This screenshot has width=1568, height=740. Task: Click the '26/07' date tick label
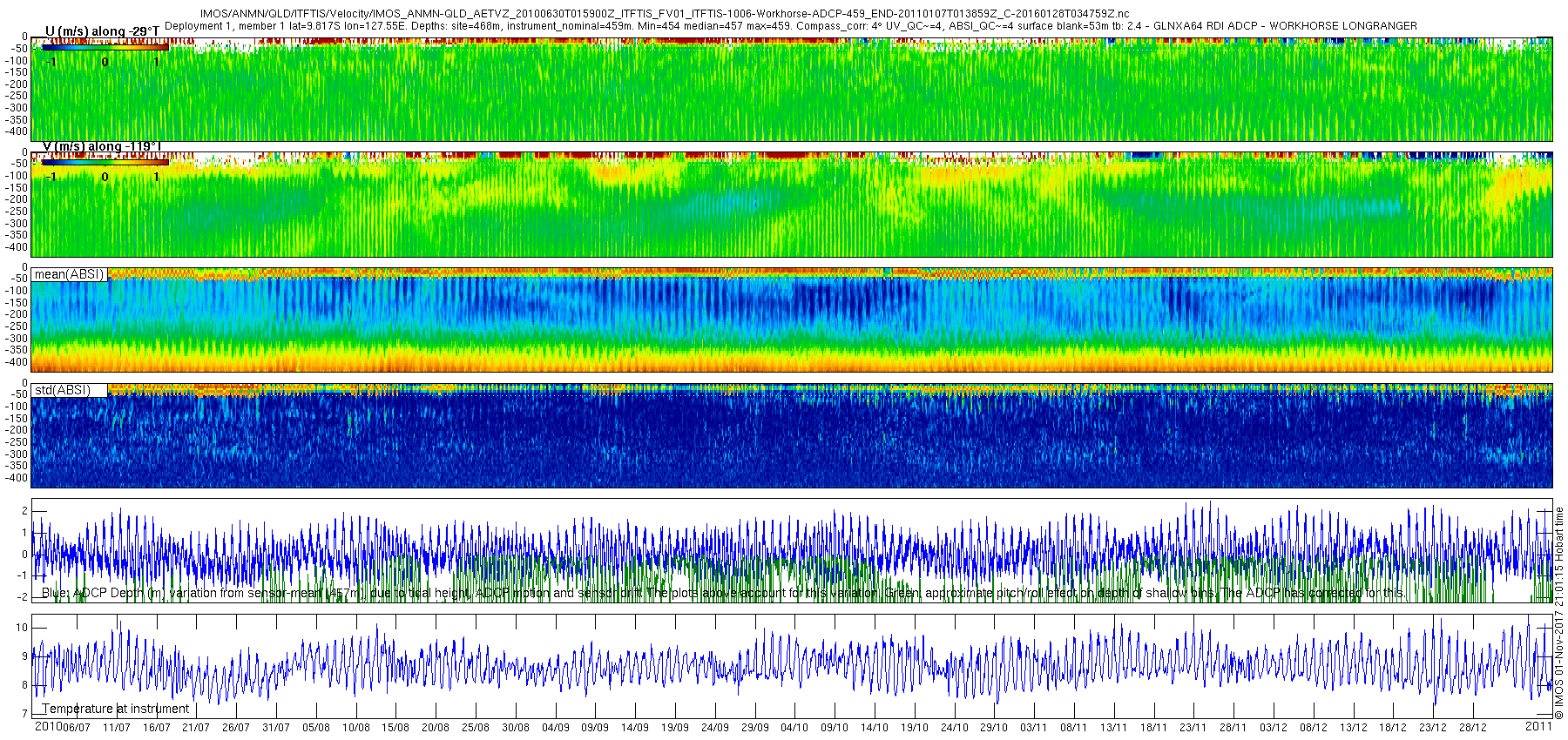click(236, 728)
